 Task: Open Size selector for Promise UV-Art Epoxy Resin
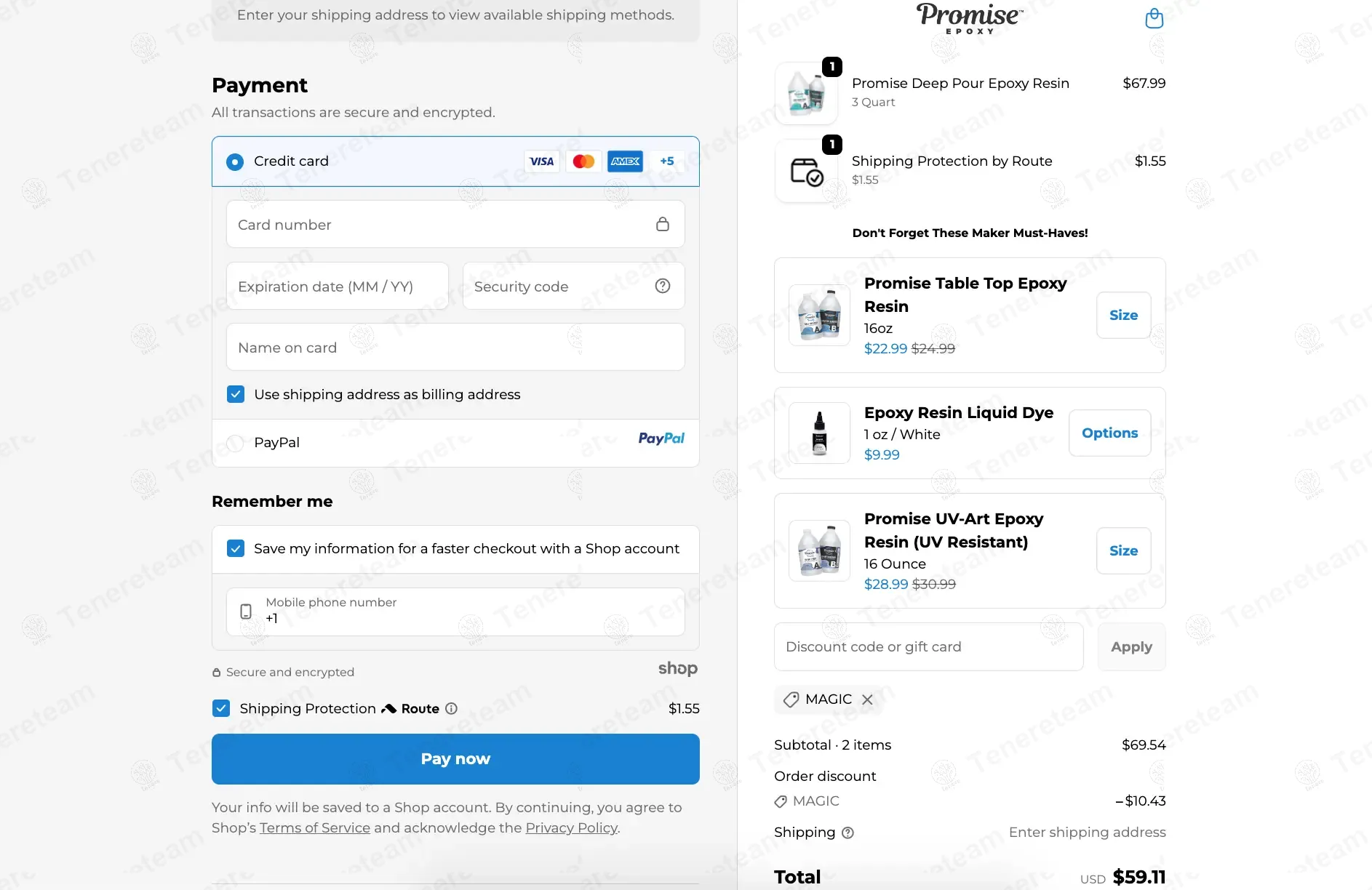click(x=1123, y=550)
